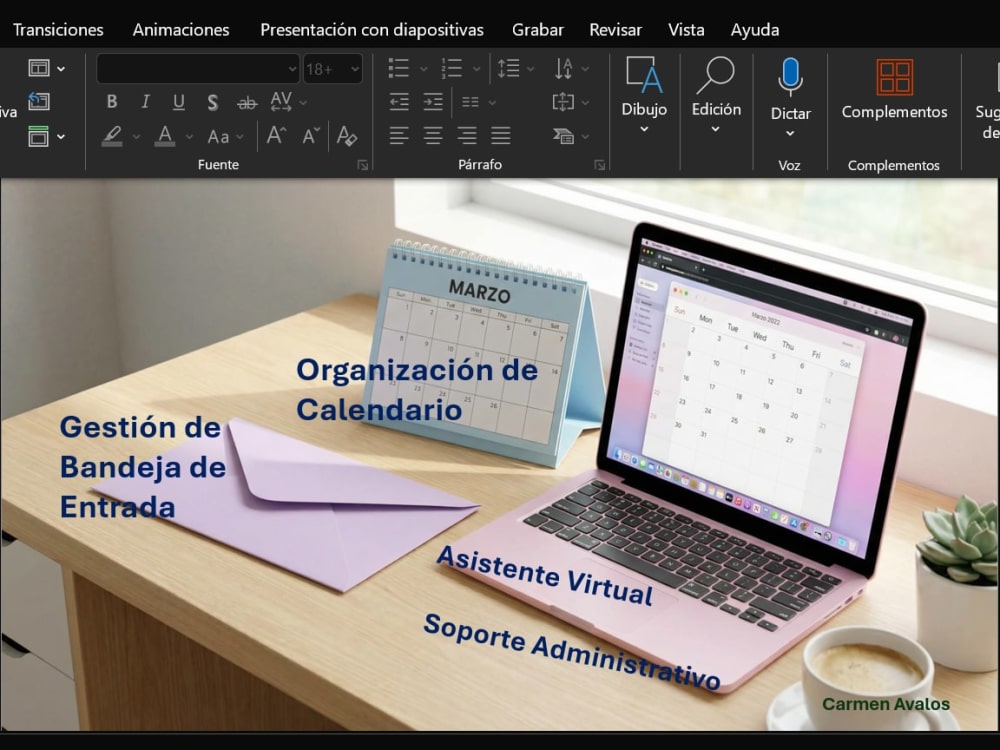Apply numbered list
1000x750 pixels.
(x=452, y=68)
